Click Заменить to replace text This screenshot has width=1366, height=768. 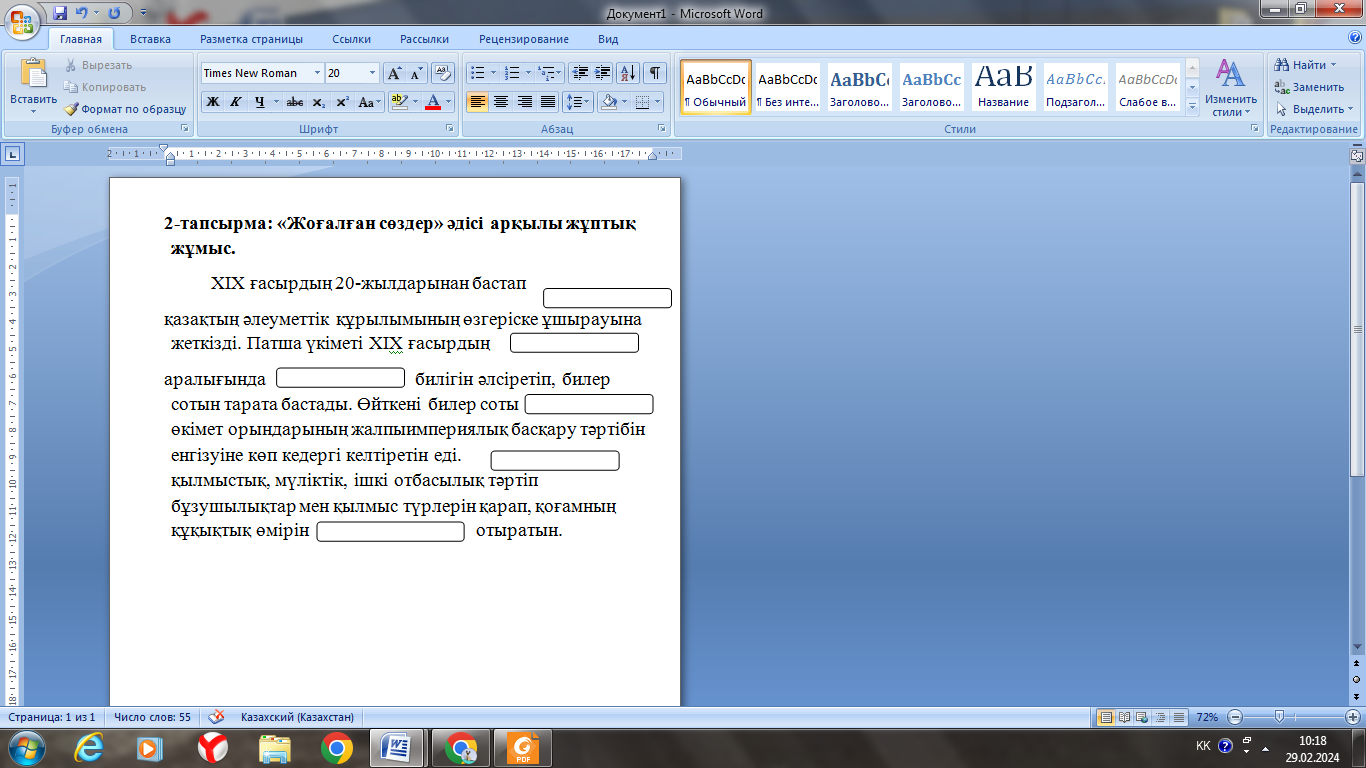[1309, 87]
